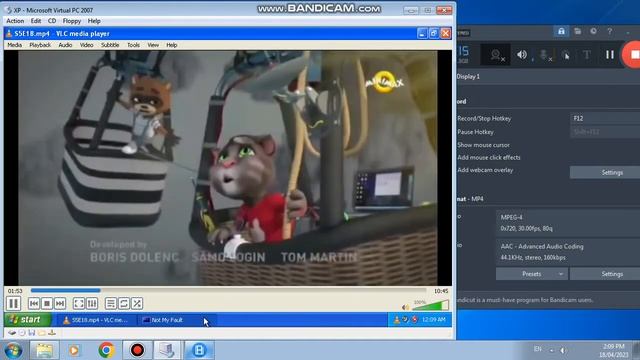Click XP tray clock 12:09 AM

434,320
